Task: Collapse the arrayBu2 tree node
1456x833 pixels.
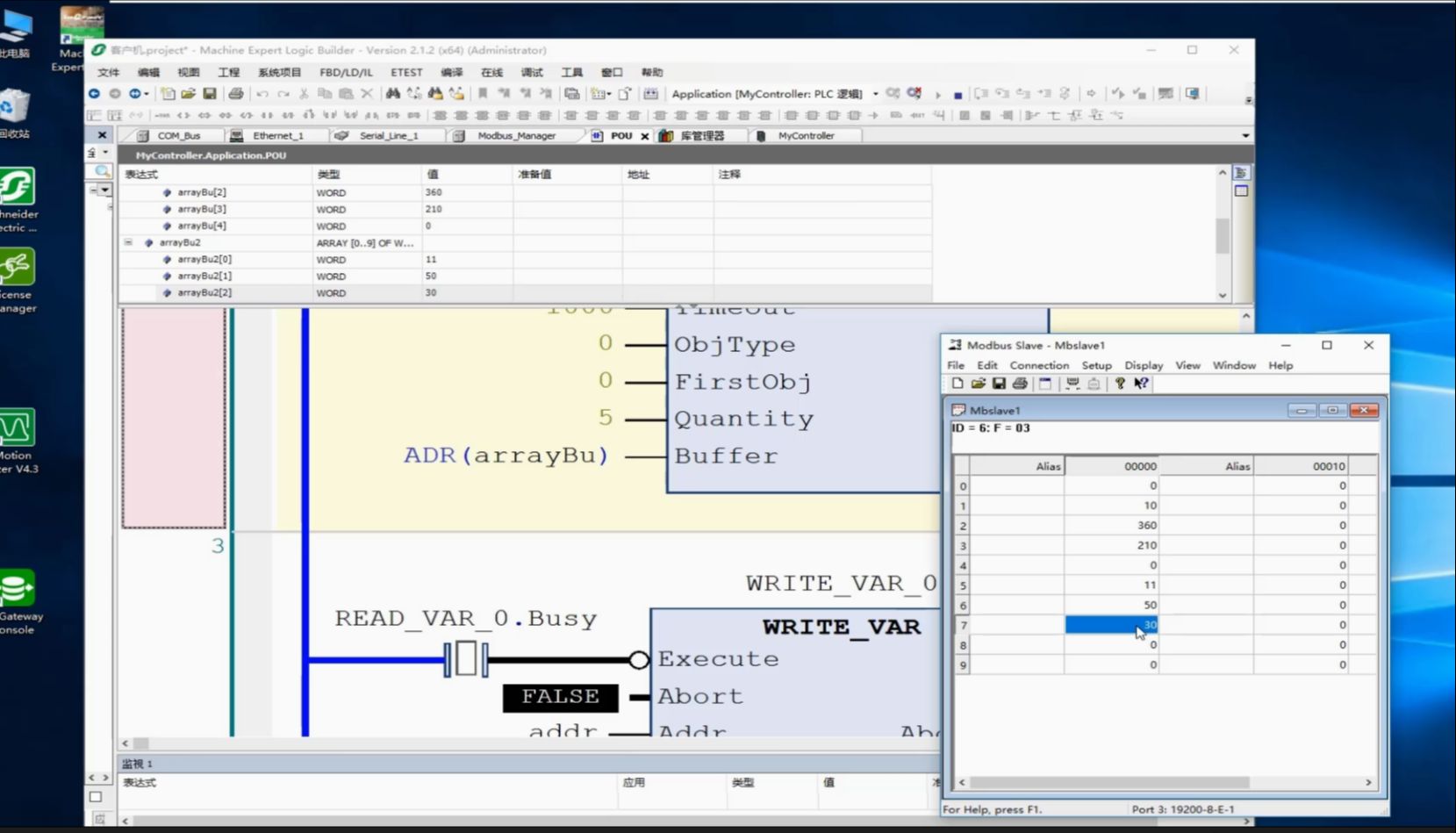Action: pos(128,242)
